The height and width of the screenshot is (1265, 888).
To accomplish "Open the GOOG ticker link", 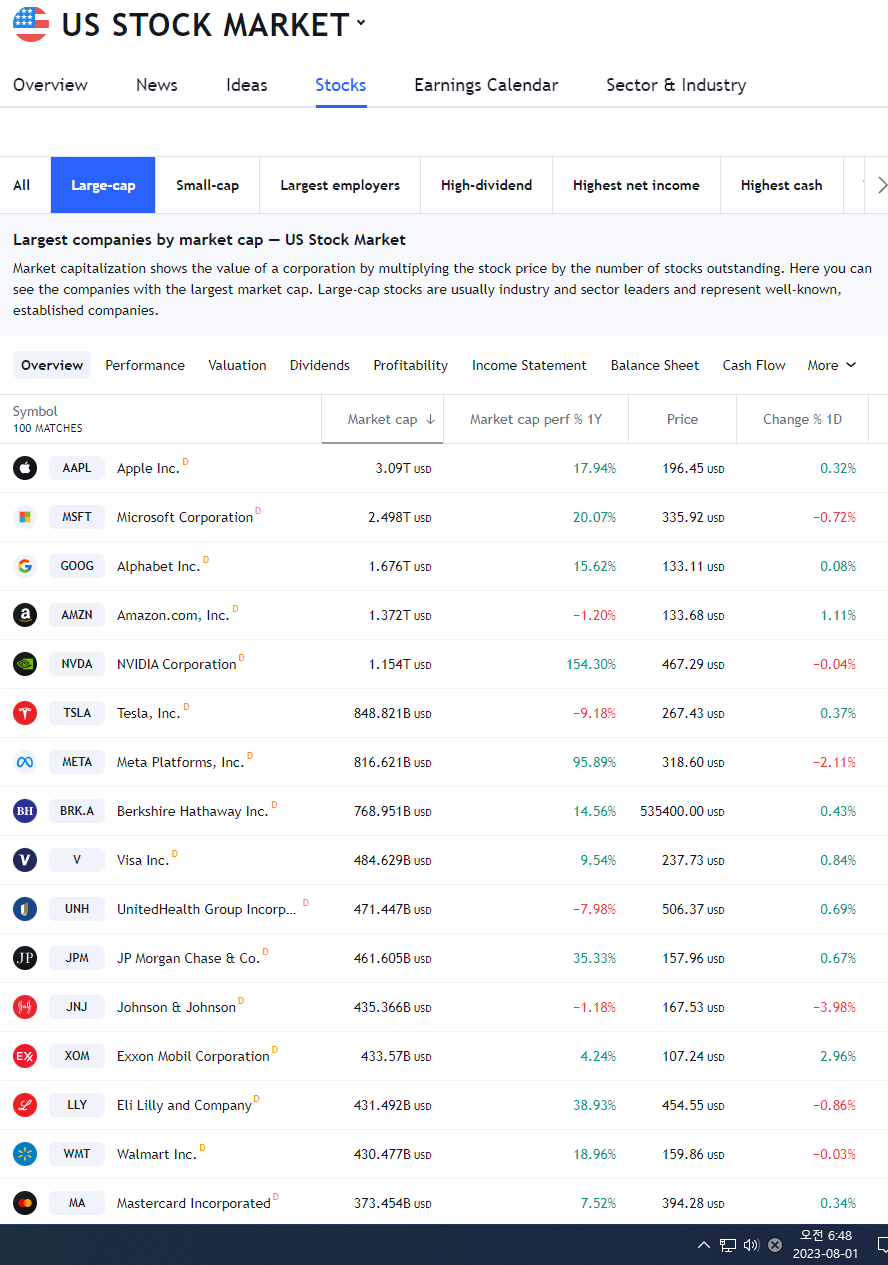I will pyautogui.click(x=77, y=566).
